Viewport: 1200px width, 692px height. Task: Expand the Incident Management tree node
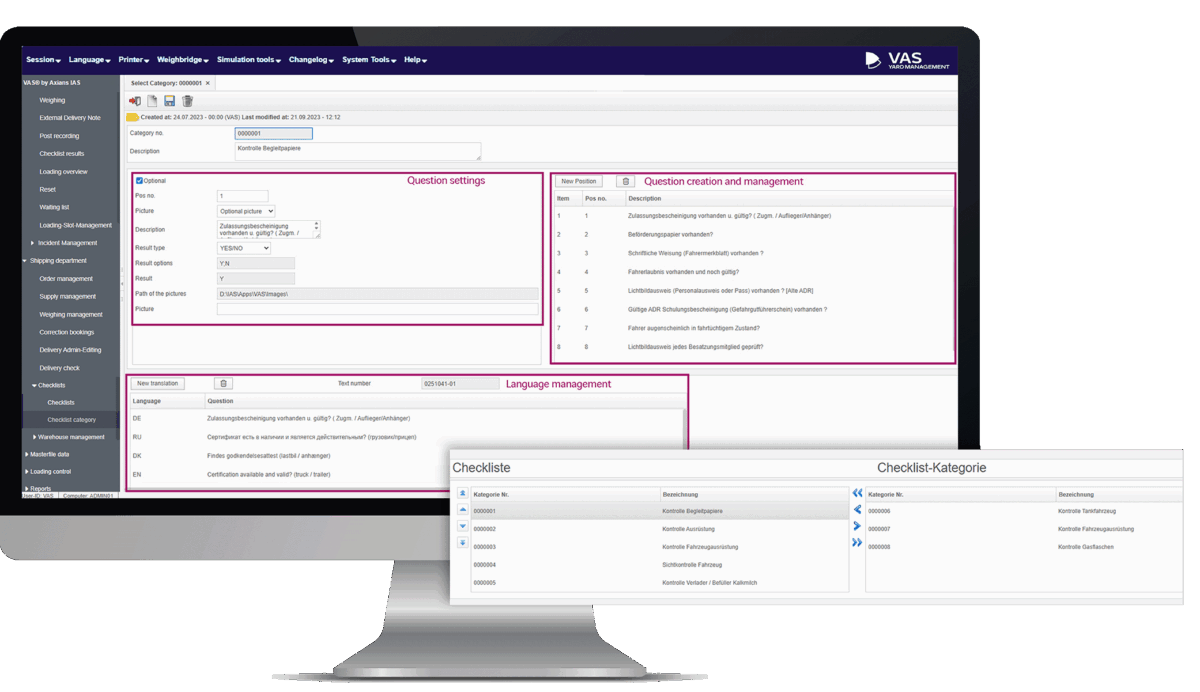[x=33, y=243]
